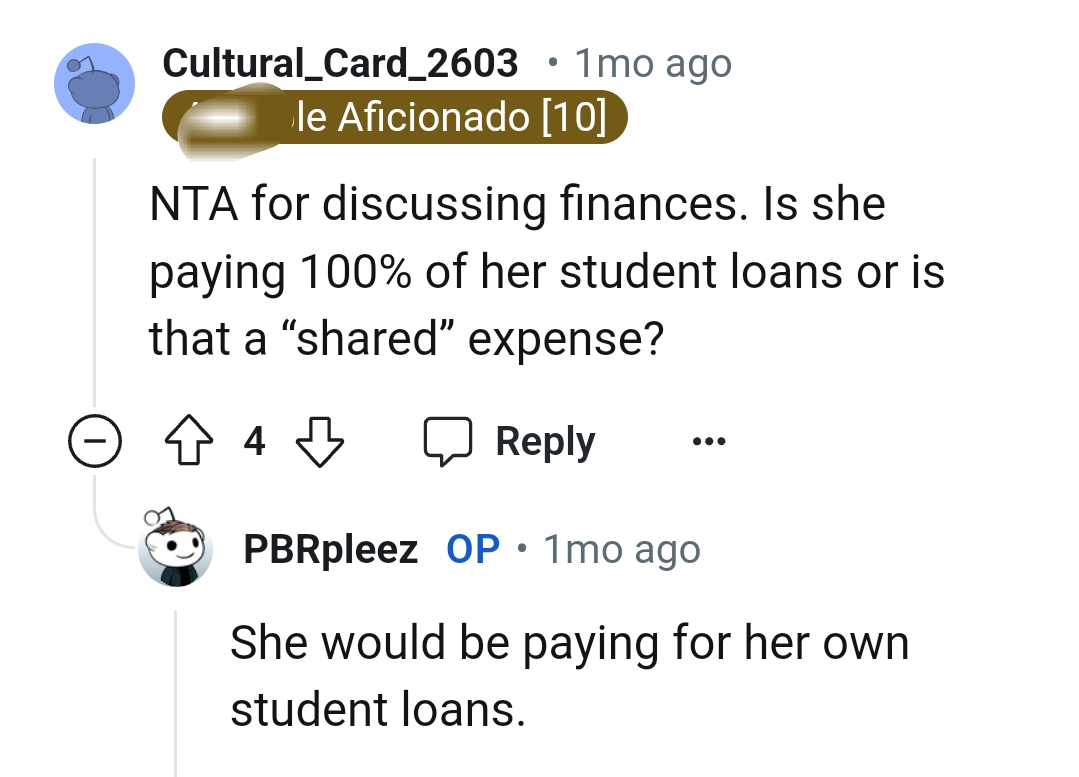Expand the thread line under the avatar

tap(95, 280)
